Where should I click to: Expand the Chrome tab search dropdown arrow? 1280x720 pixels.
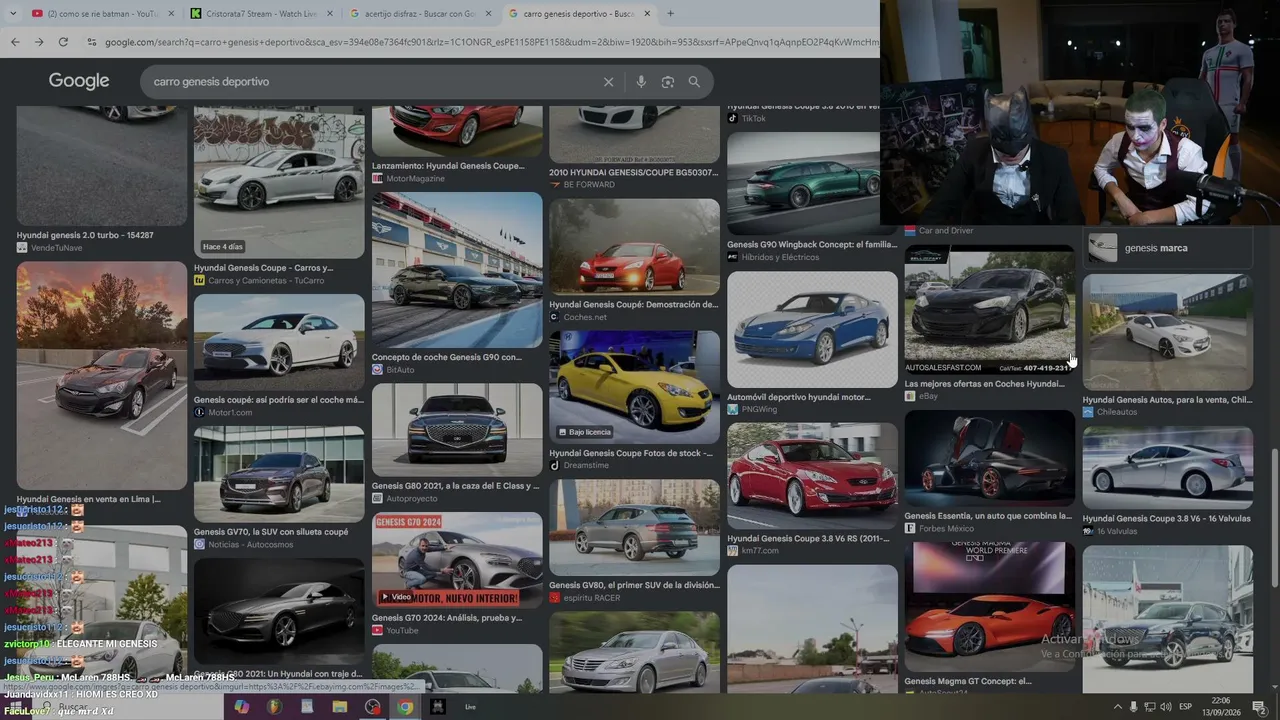pos(13,13)
